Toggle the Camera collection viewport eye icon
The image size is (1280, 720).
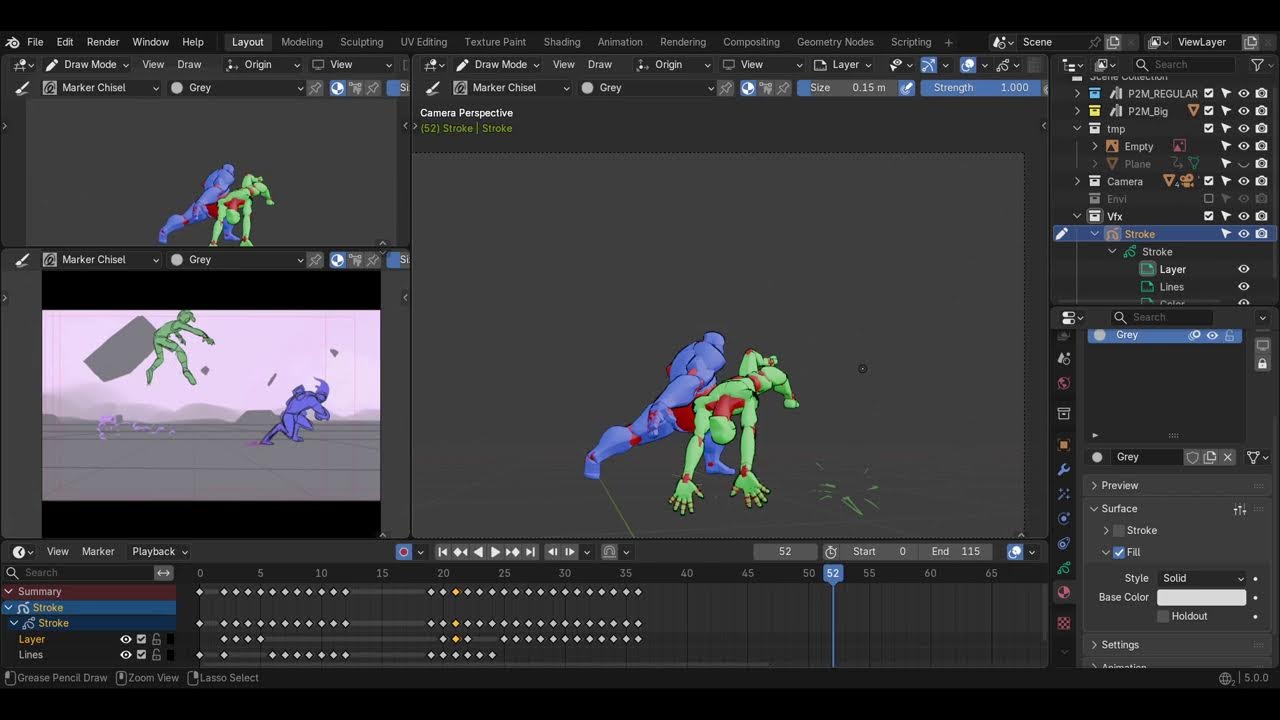pos(1244,181)
